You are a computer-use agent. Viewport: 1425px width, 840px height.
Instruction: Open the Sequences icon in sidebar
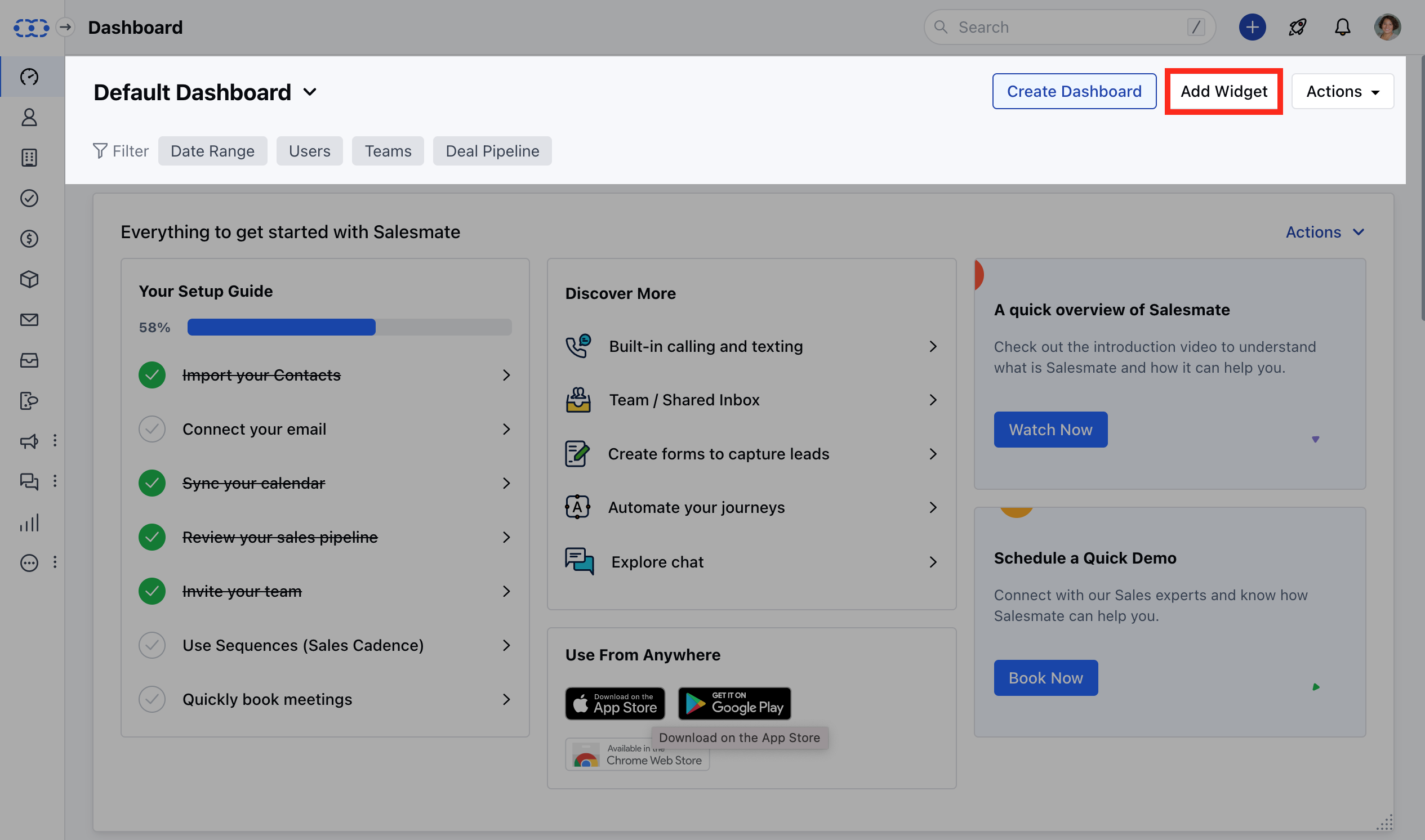point(29,401)
